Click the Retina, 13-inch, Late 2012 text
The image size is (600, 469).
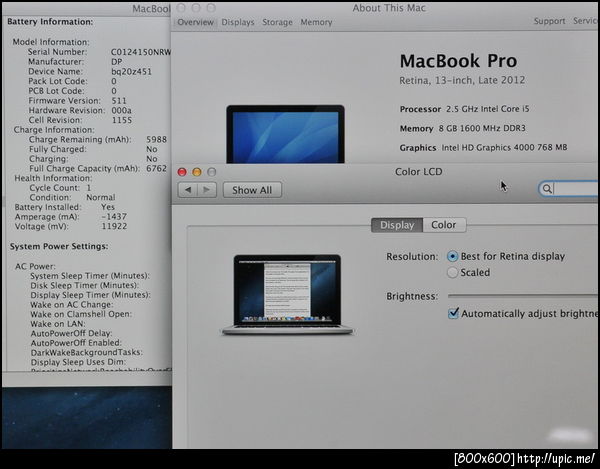point(462,80)
